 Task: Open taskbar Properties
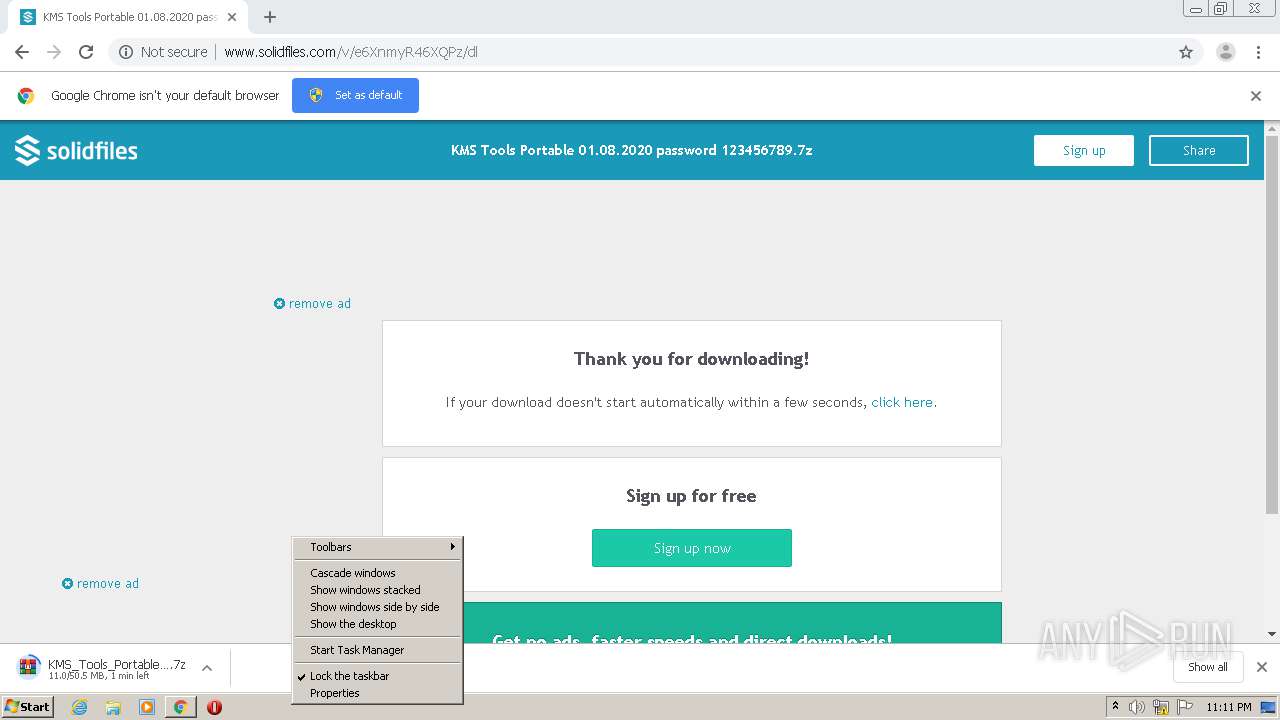tap(378, 693)
